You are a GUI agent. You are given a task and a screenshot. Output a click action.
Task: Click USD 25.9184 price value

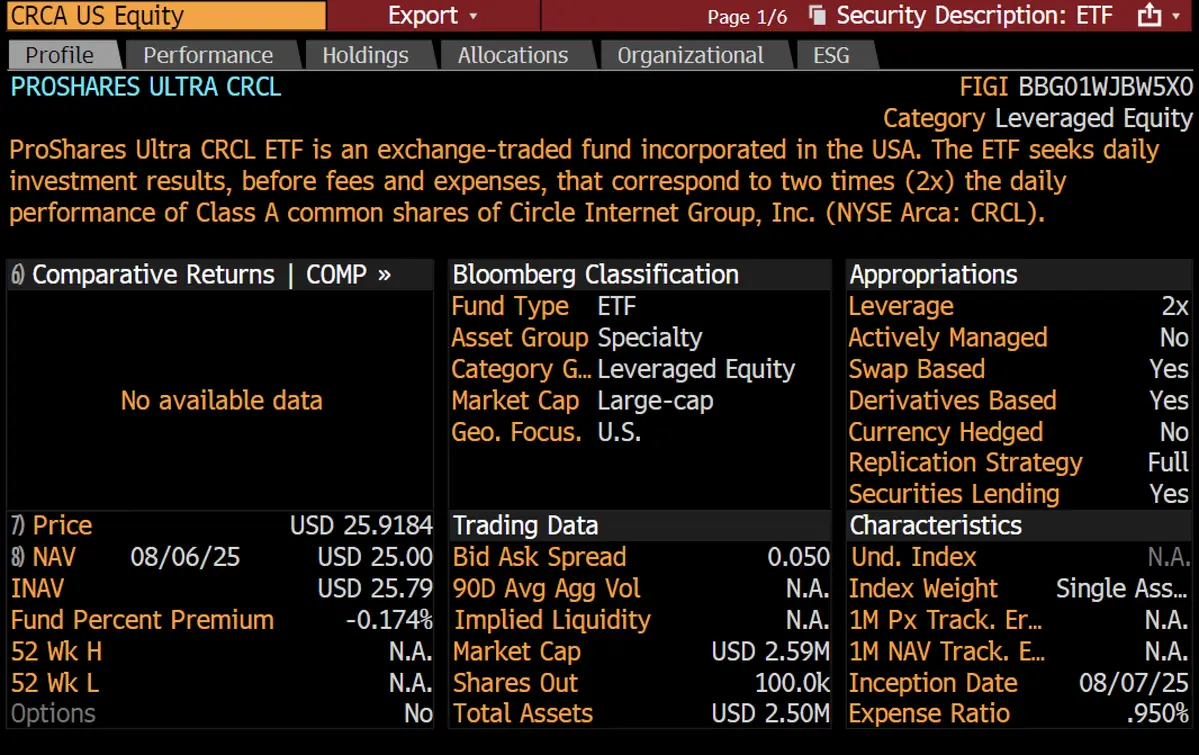[361, 526]
